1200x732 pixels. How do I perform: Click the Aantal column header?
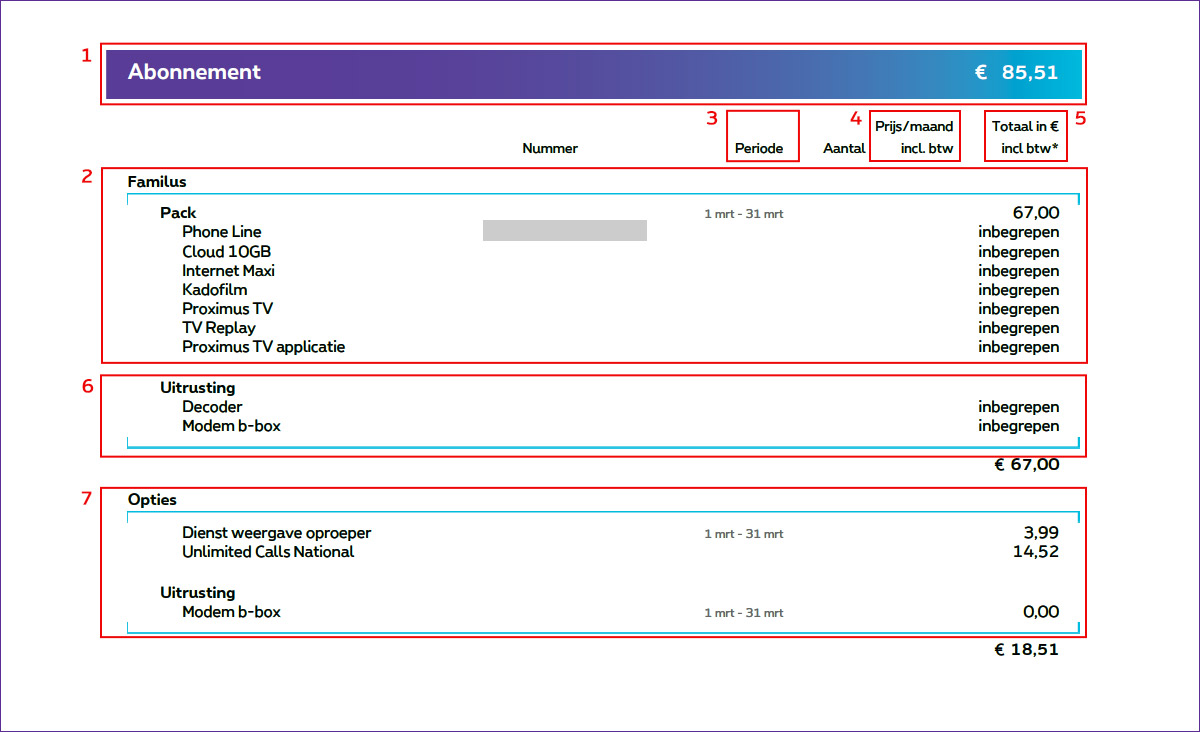click(x=844, y=149)
